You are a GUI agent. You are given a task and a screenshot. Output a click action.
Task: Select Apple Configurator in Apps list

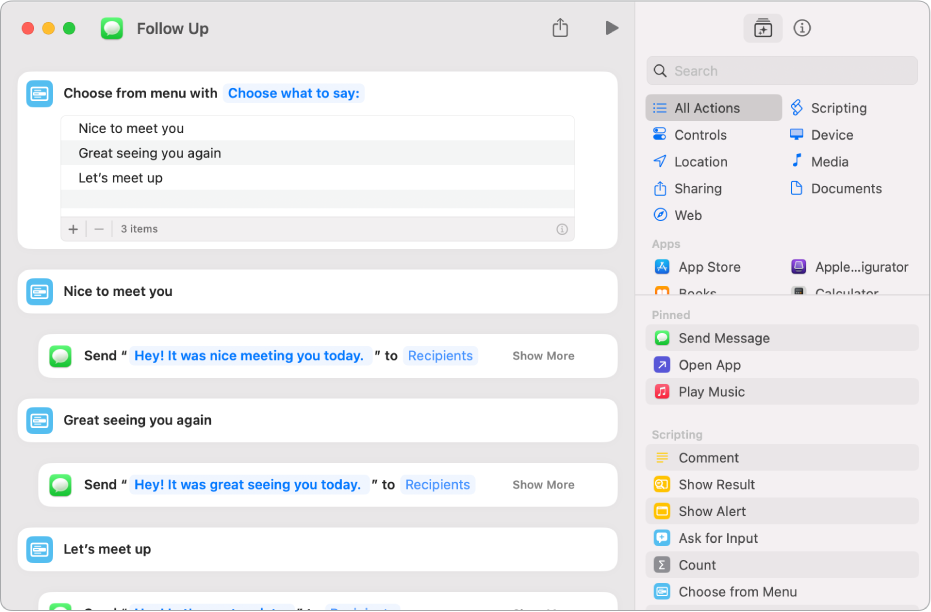coord(850,267)
